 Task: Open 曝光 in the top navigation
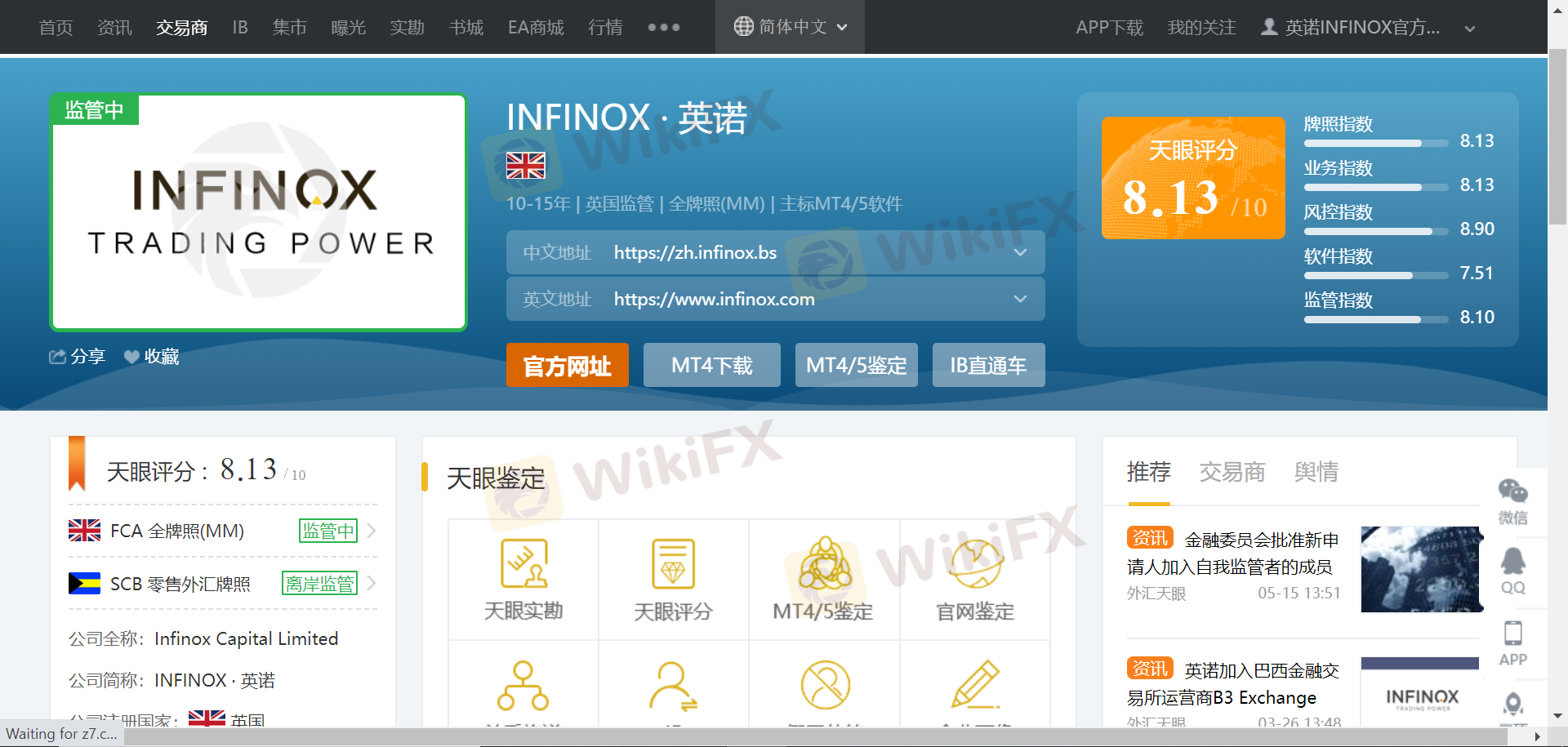(349, 28)
